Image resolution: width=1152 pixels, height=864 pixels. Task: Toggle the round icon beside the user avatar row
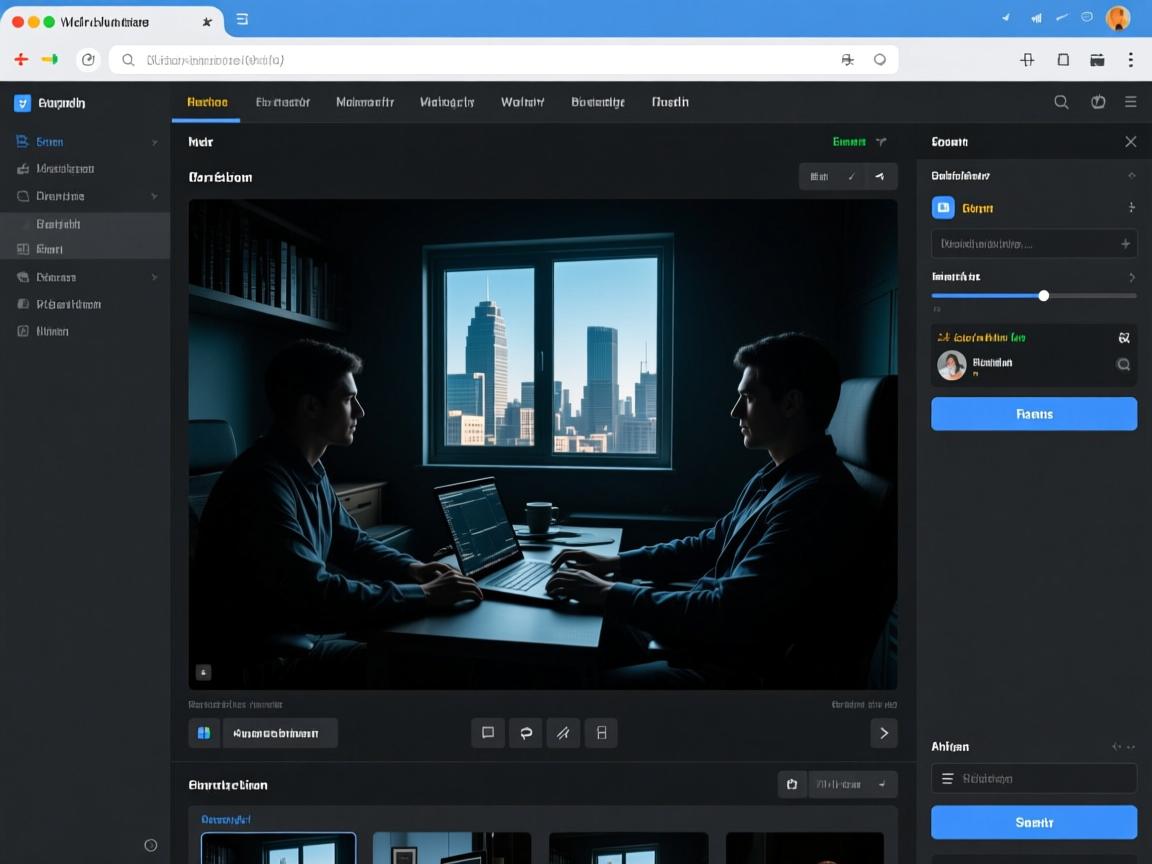1123,365
